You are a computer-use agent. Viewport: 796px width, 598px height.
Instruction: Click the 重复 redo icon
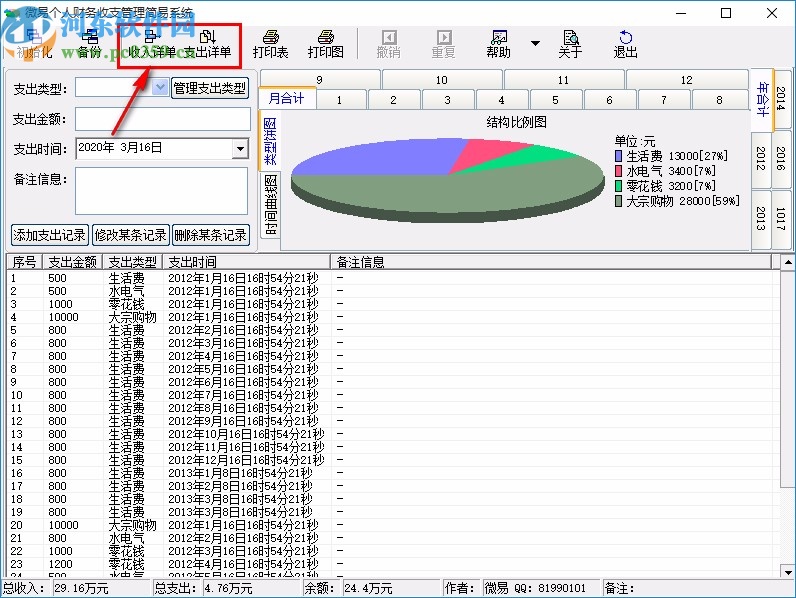tap(444, 44)
